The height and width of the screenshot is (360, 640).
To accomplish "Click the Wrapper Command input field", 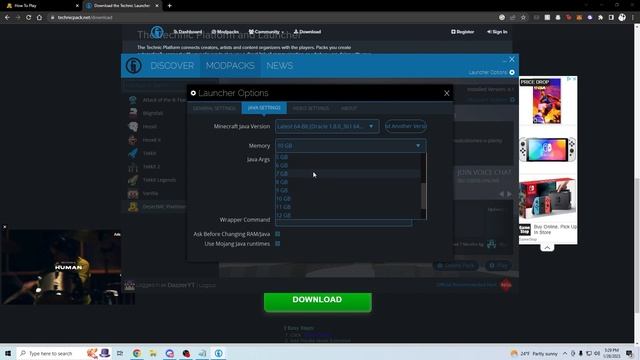I will (344, 222).
